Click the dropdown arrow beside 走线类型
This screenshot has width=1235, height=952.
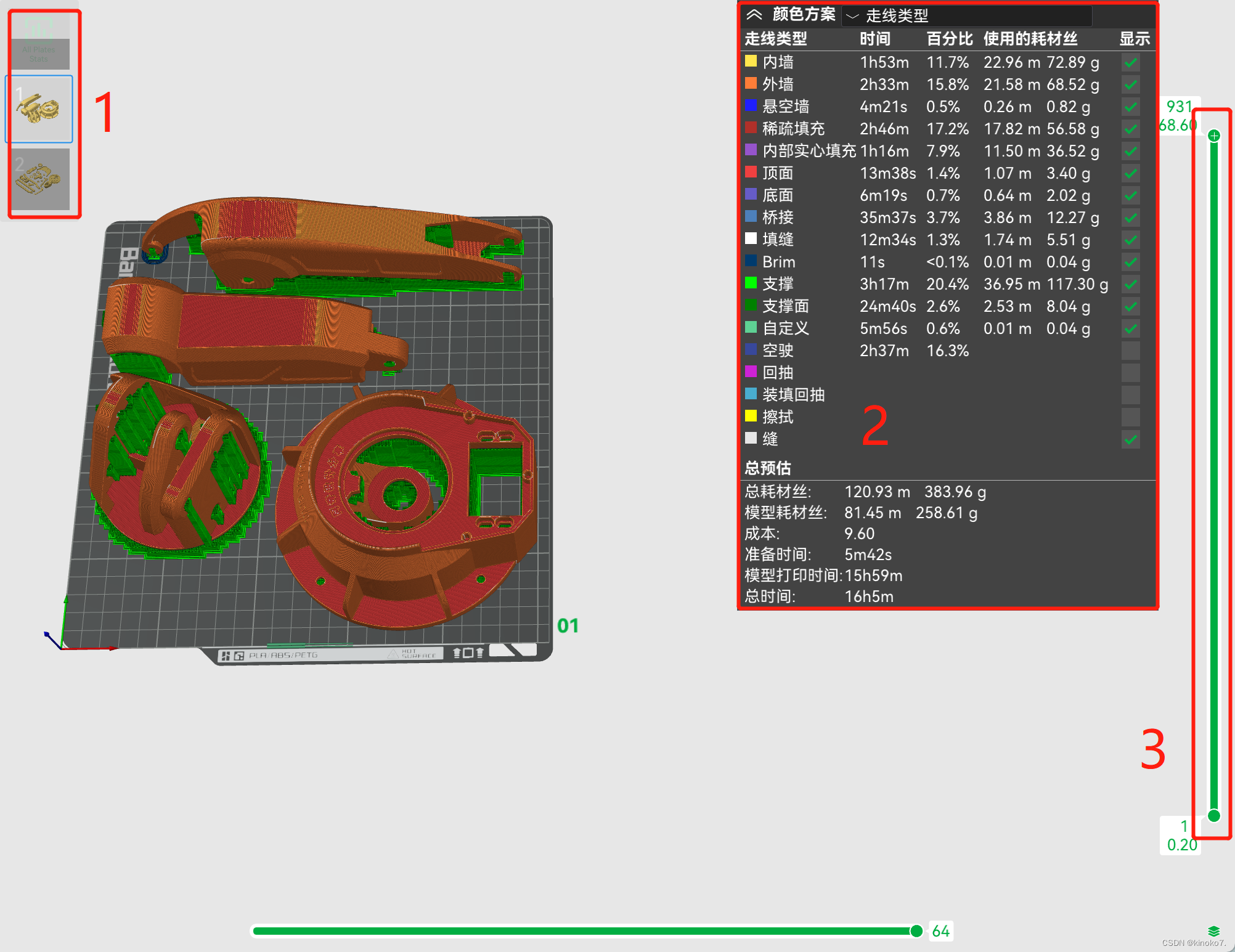click(x=852, y=16)
